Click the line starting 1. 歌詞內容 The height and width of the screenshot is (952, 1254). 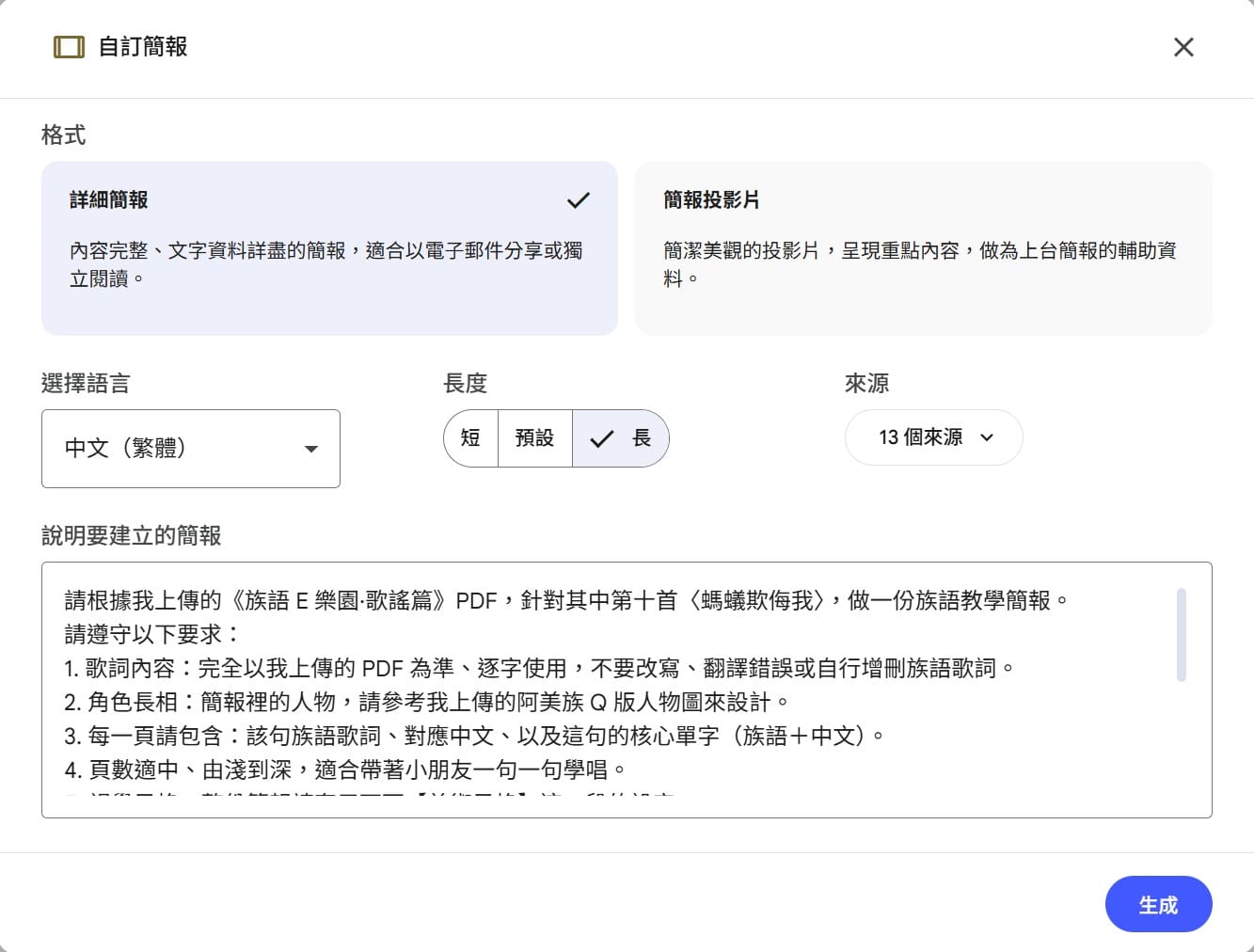(x=540, y=669)
